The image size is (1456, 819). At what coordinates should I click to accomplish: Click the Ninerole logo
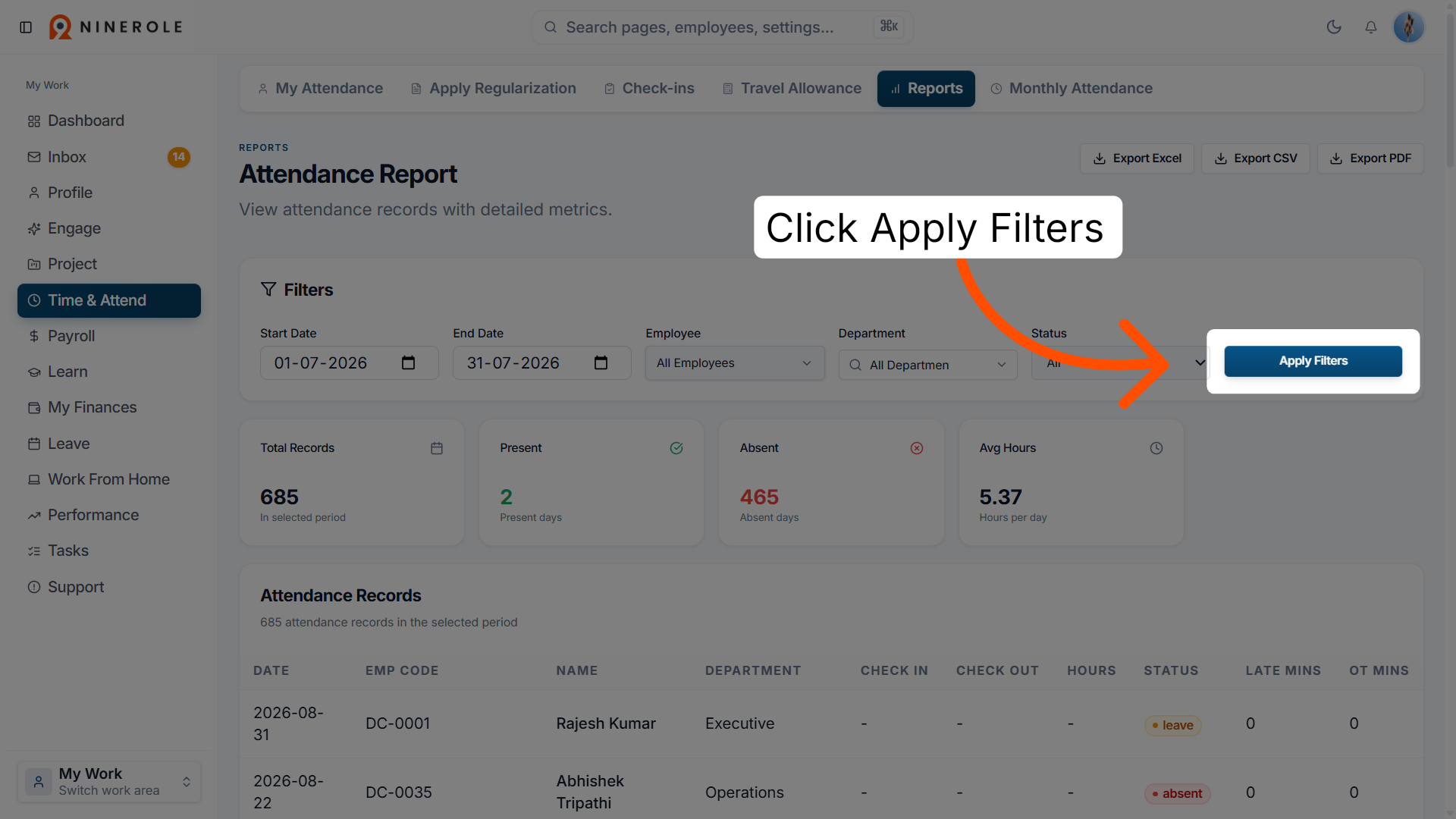click(116, 27)
